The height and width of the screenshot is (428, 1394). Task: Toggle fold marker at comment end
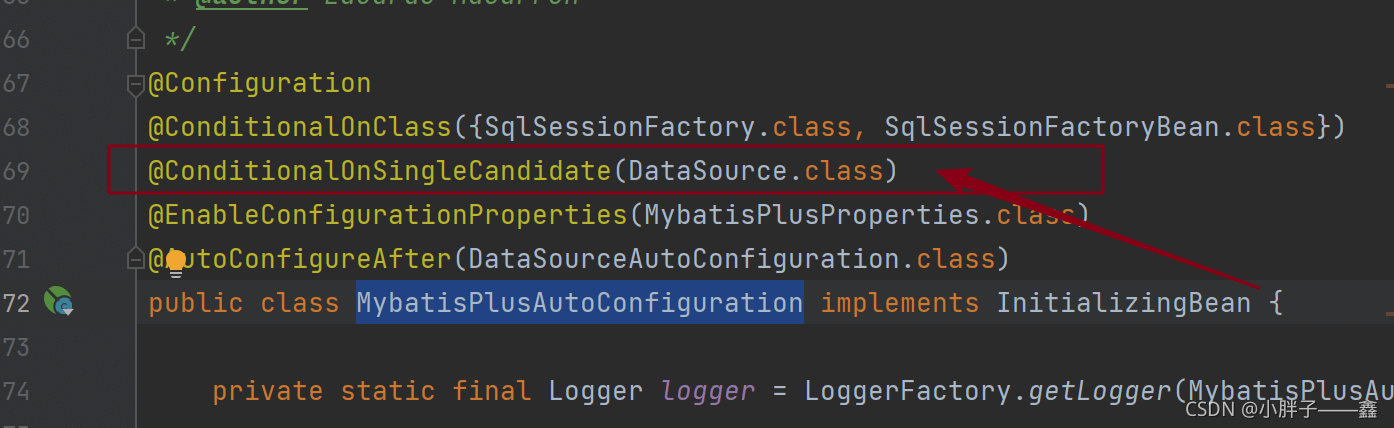(136, 39)
